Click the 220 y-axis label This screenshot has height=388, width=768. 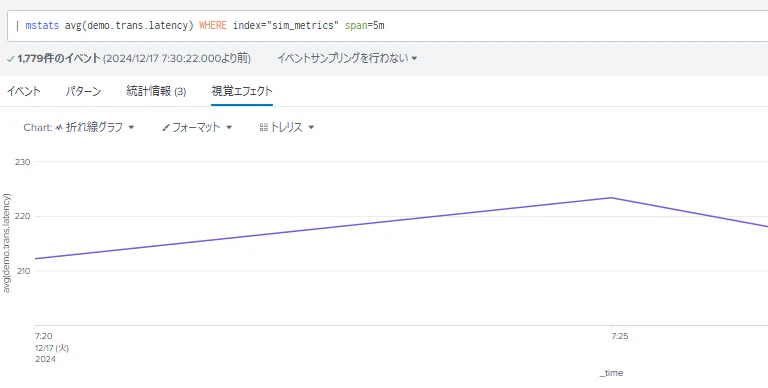tap(24, 216)
